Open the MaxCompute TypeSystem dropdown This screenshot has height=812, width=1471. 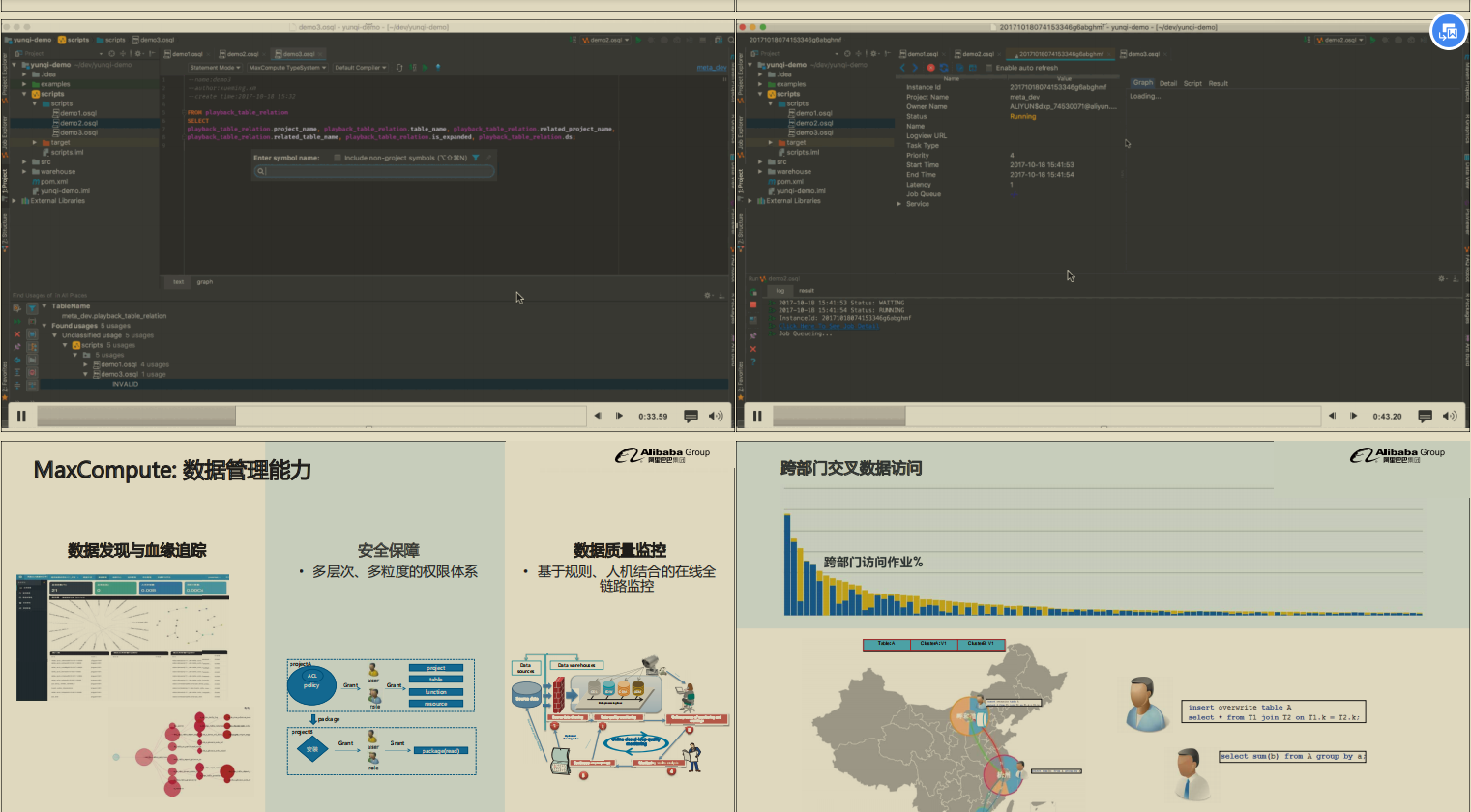286,68
